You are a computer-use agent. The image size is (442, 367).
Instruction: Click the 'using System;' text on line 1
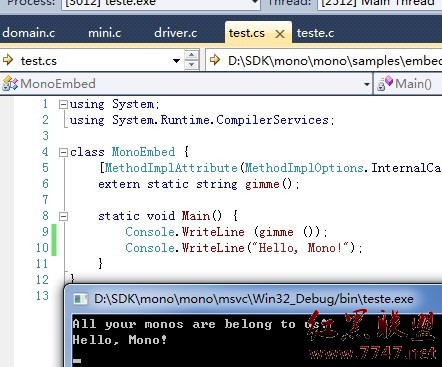tap(115, 104)
